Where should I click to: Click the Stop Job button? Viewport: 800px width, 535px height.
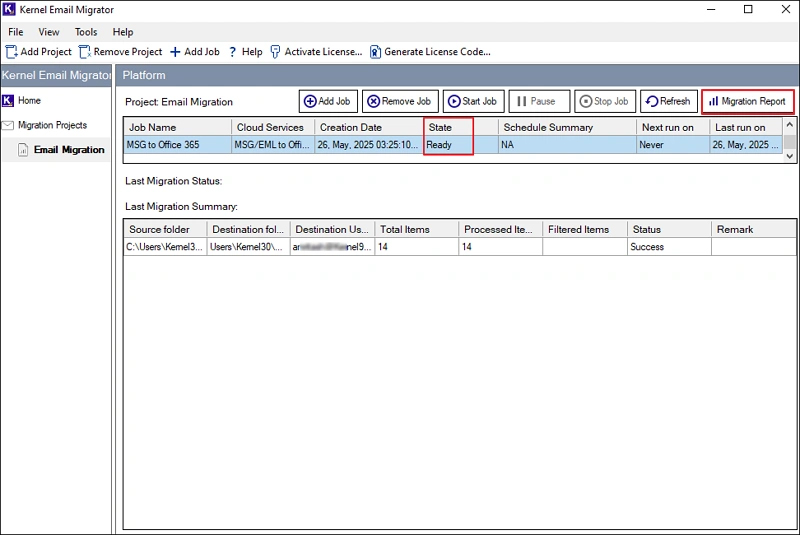605,101
